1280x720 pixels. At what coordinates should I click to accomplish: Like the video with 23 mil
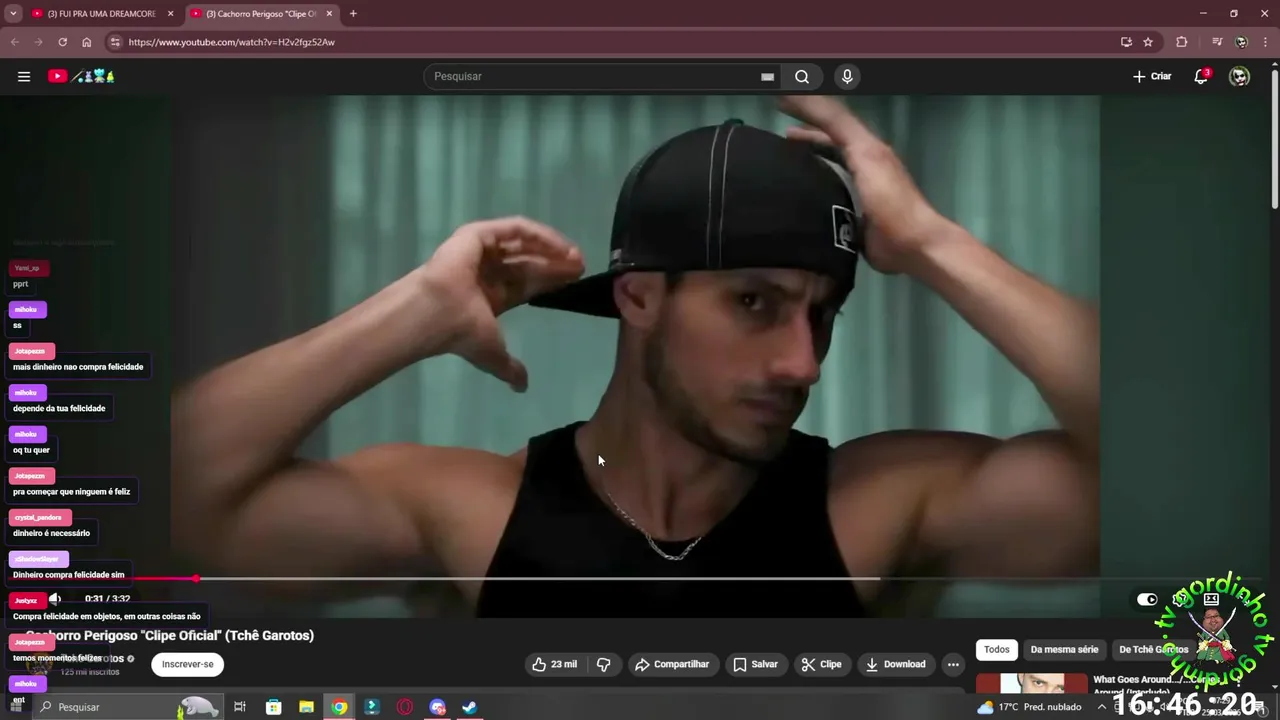click(x=554, y=664)
